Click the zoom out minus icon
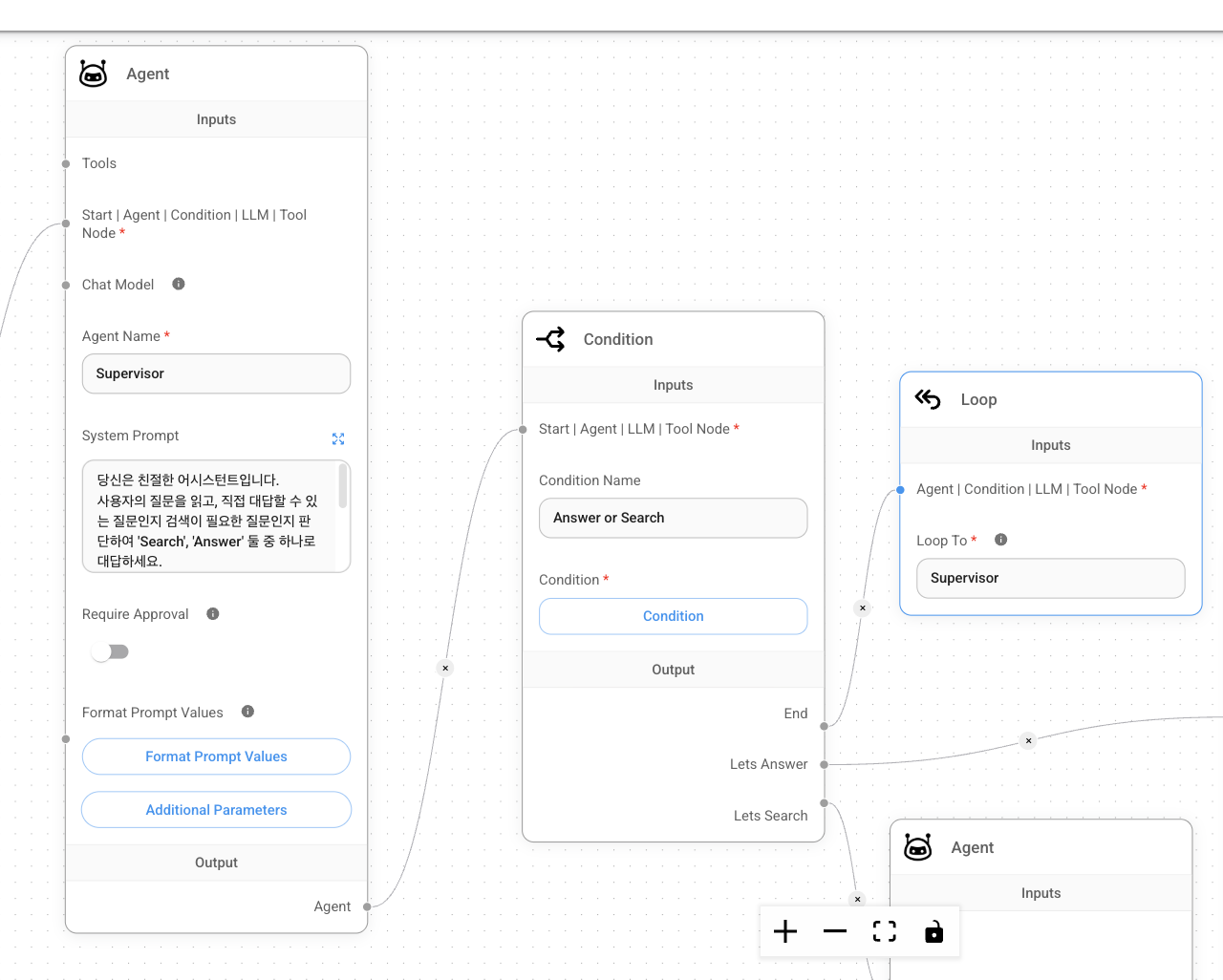Viewport: 1223px width, 980px height. 835,931
